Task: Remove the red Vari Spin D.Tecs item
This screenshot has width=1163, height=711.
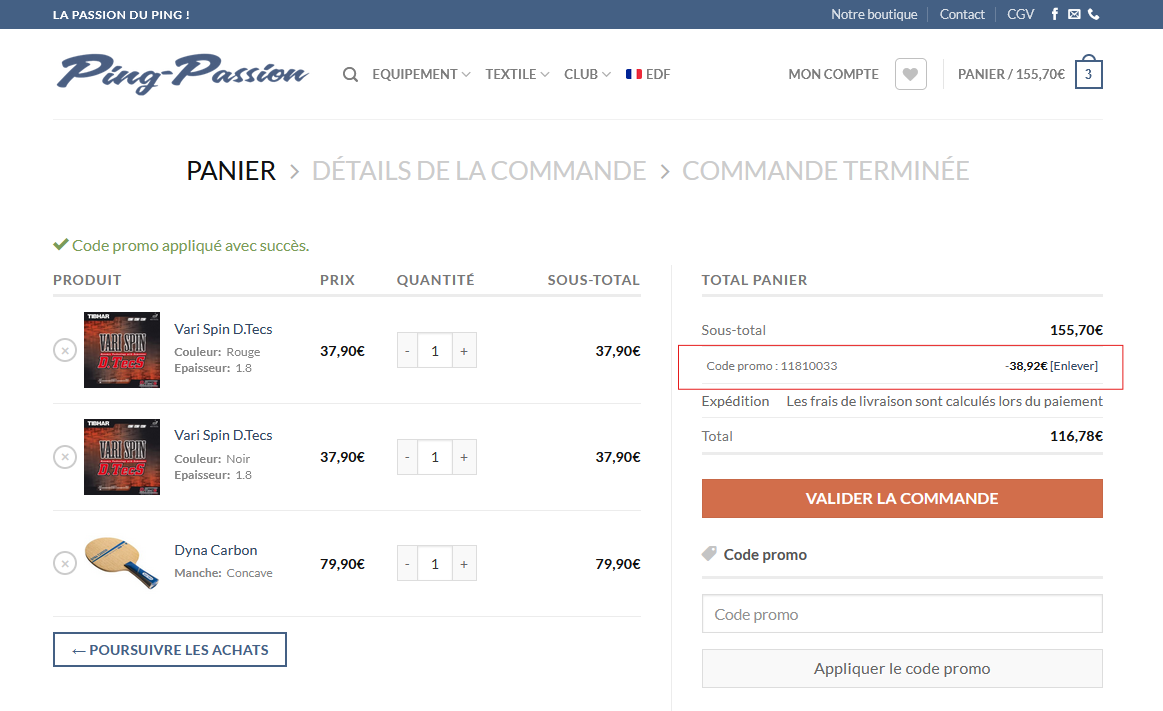Action: (64, 351)
